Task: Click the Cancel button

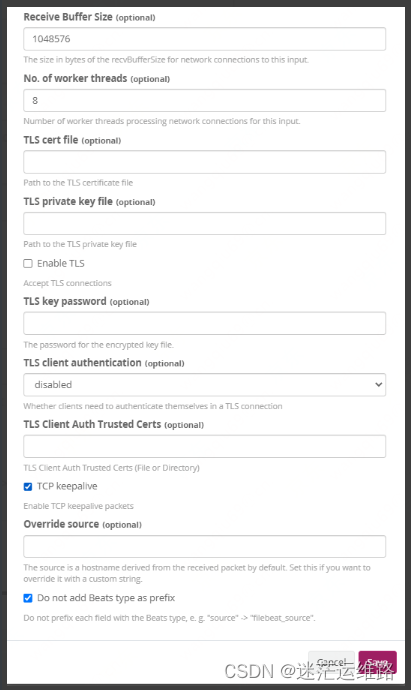Action: pos(331,662)
